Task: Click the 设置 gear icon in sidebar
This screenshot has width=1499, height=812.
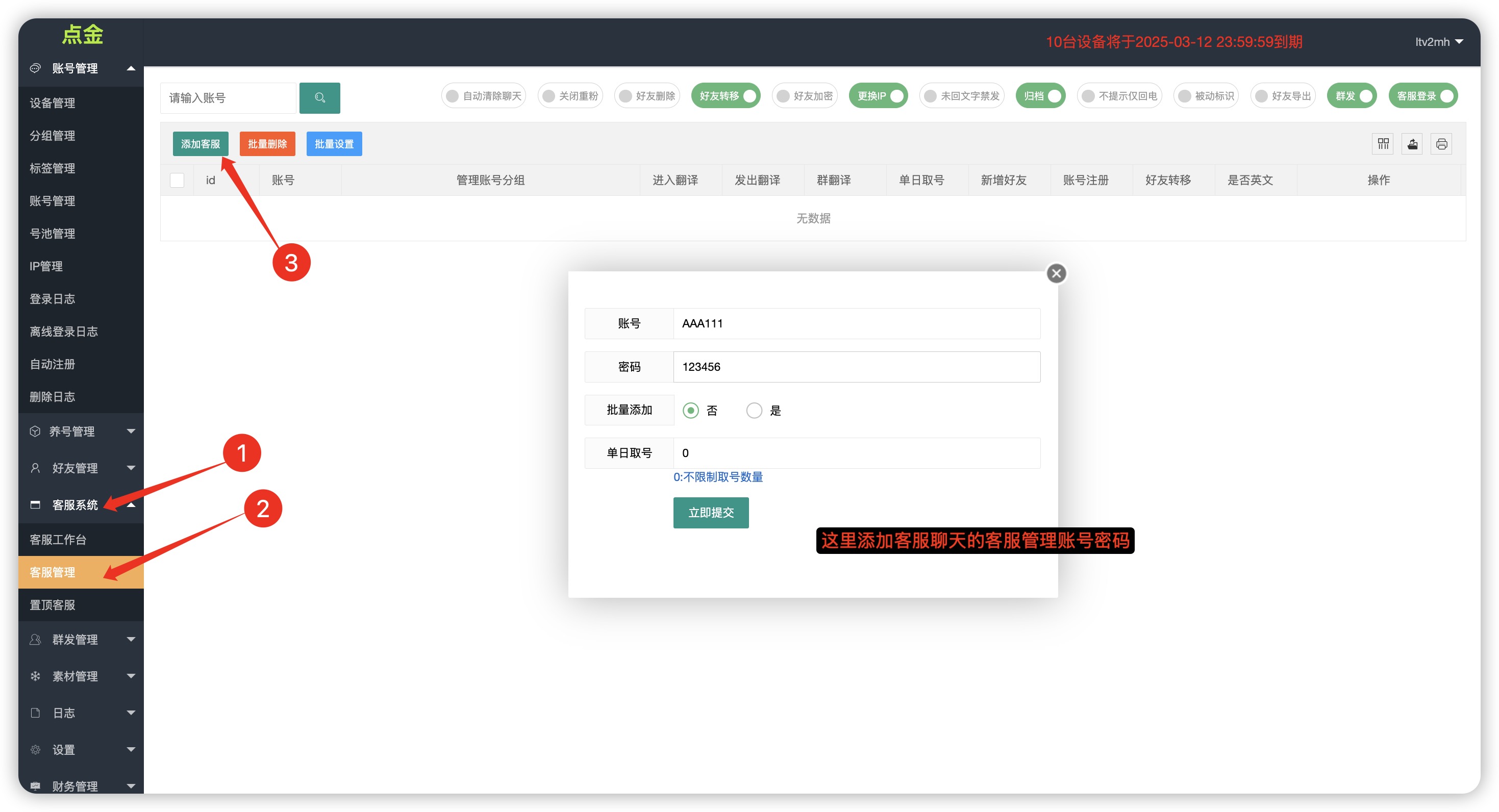Action: [x=36, y=749]
